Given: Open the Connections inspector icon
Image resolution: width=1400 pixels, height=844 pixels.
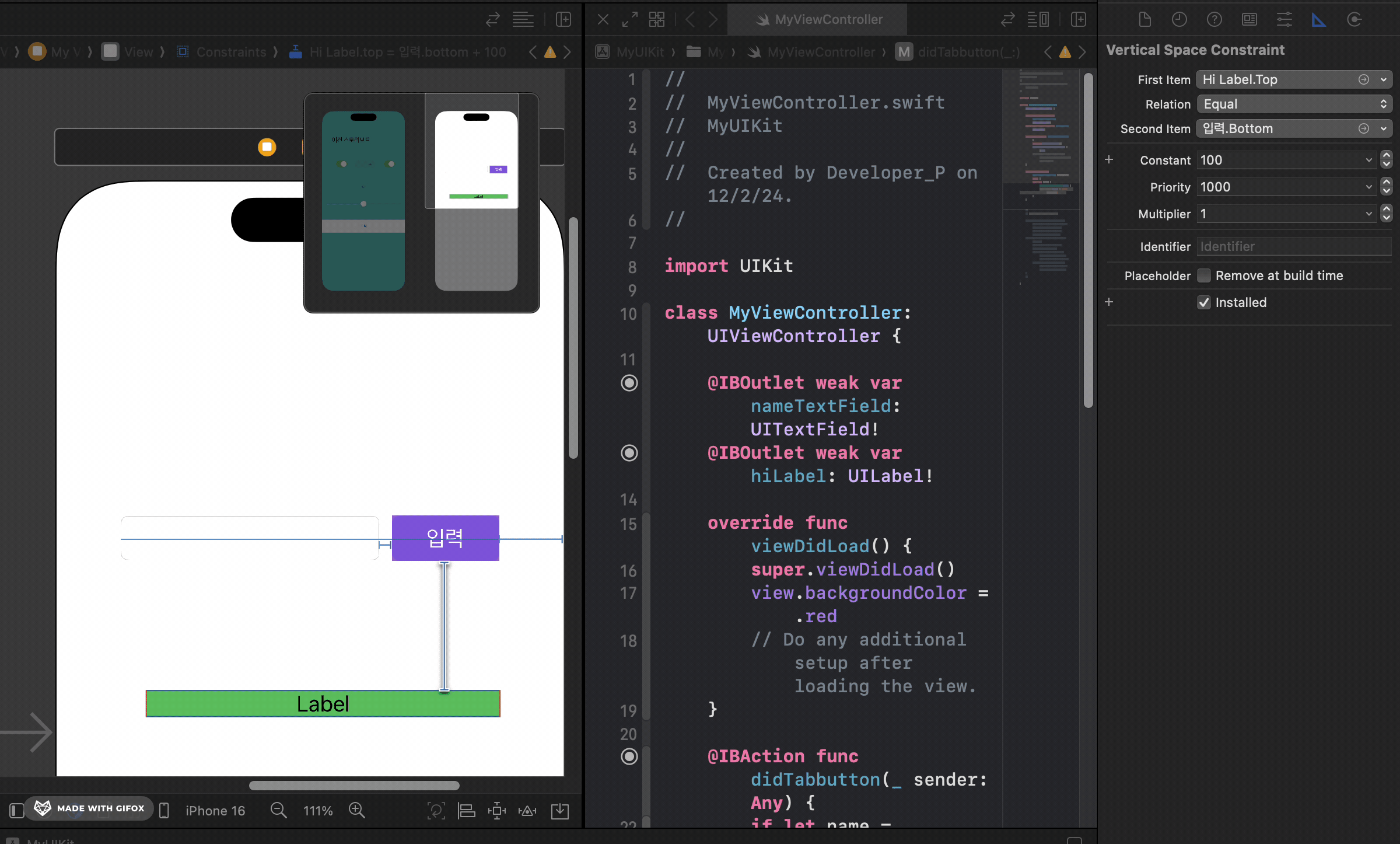Looking at the screenshot, I should click(x=1354, y=20).
